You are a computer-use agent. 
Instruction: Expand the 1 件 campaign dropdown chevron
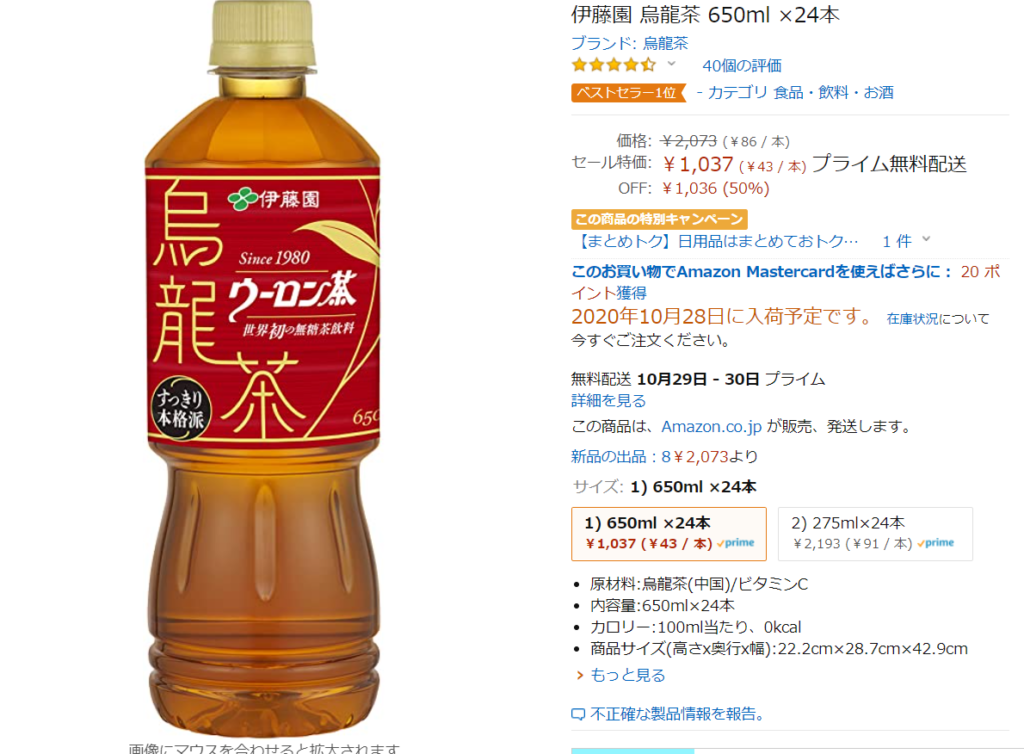(x=926, y=240)
